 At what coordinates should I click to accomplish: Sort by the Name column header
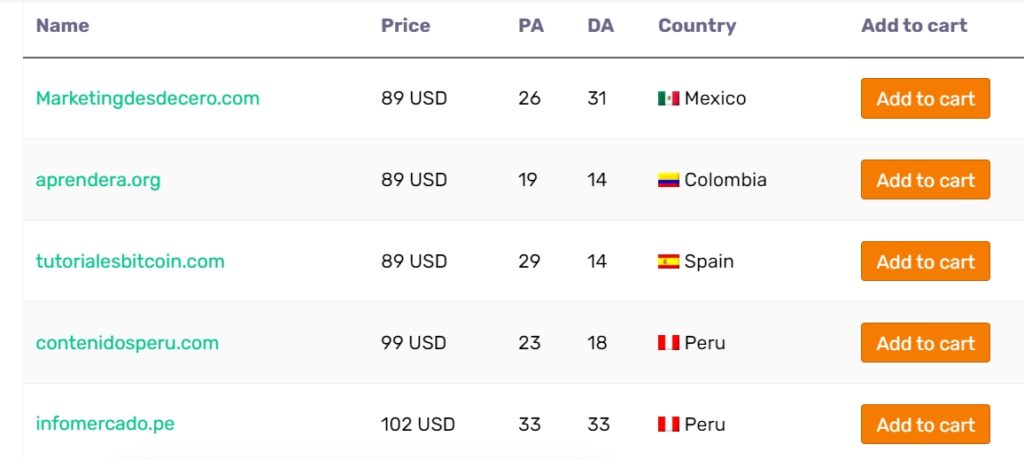(x=63, y=25)
